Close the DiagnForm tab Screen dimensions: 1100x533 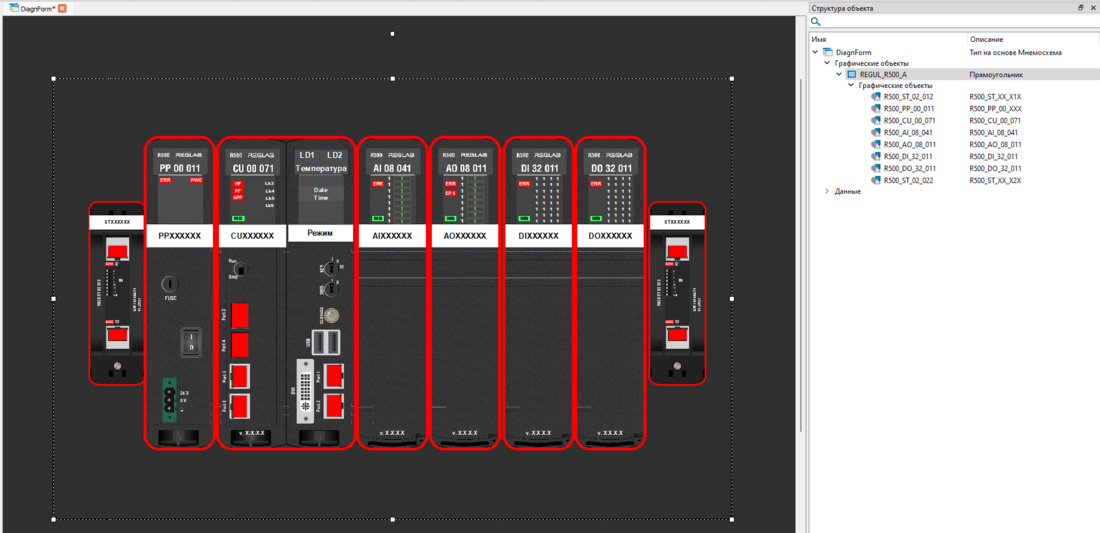(62, 8)
